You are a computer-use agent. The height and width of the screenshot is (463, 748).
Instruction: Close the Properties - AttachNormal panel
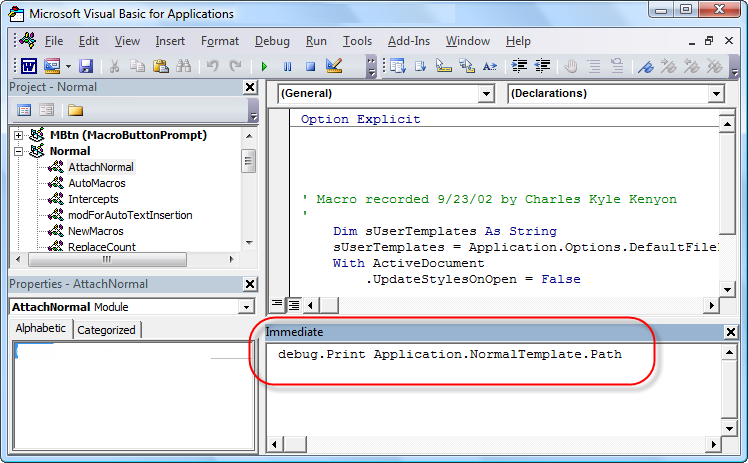tap(250, 284)
